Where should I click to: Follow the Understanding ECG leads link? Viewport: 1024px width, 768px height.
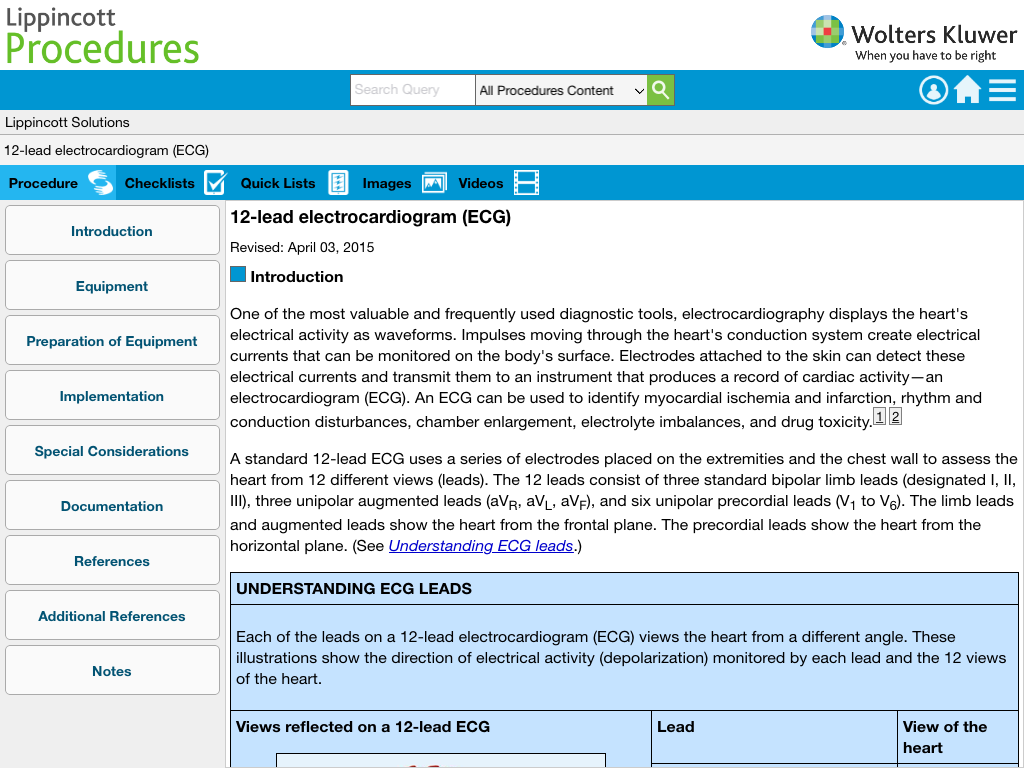tap(481, 546)
